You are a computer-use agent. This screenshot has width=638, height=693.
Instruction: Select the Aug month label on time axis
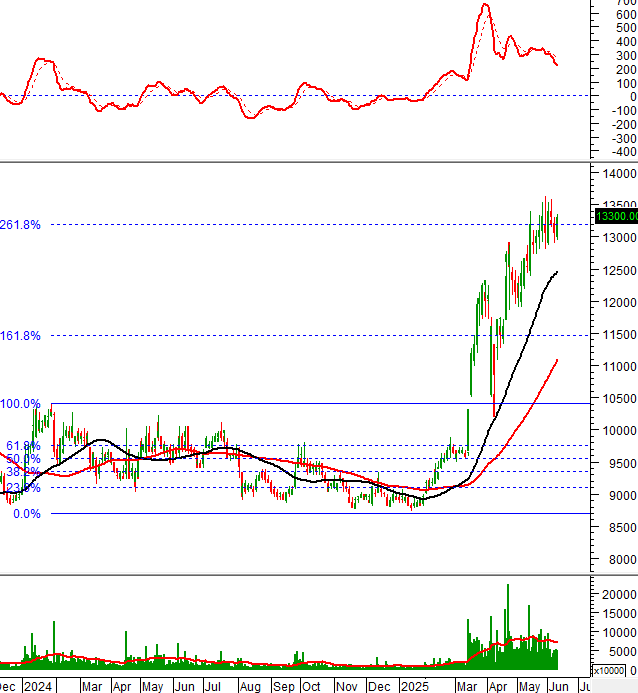(250, 686)
